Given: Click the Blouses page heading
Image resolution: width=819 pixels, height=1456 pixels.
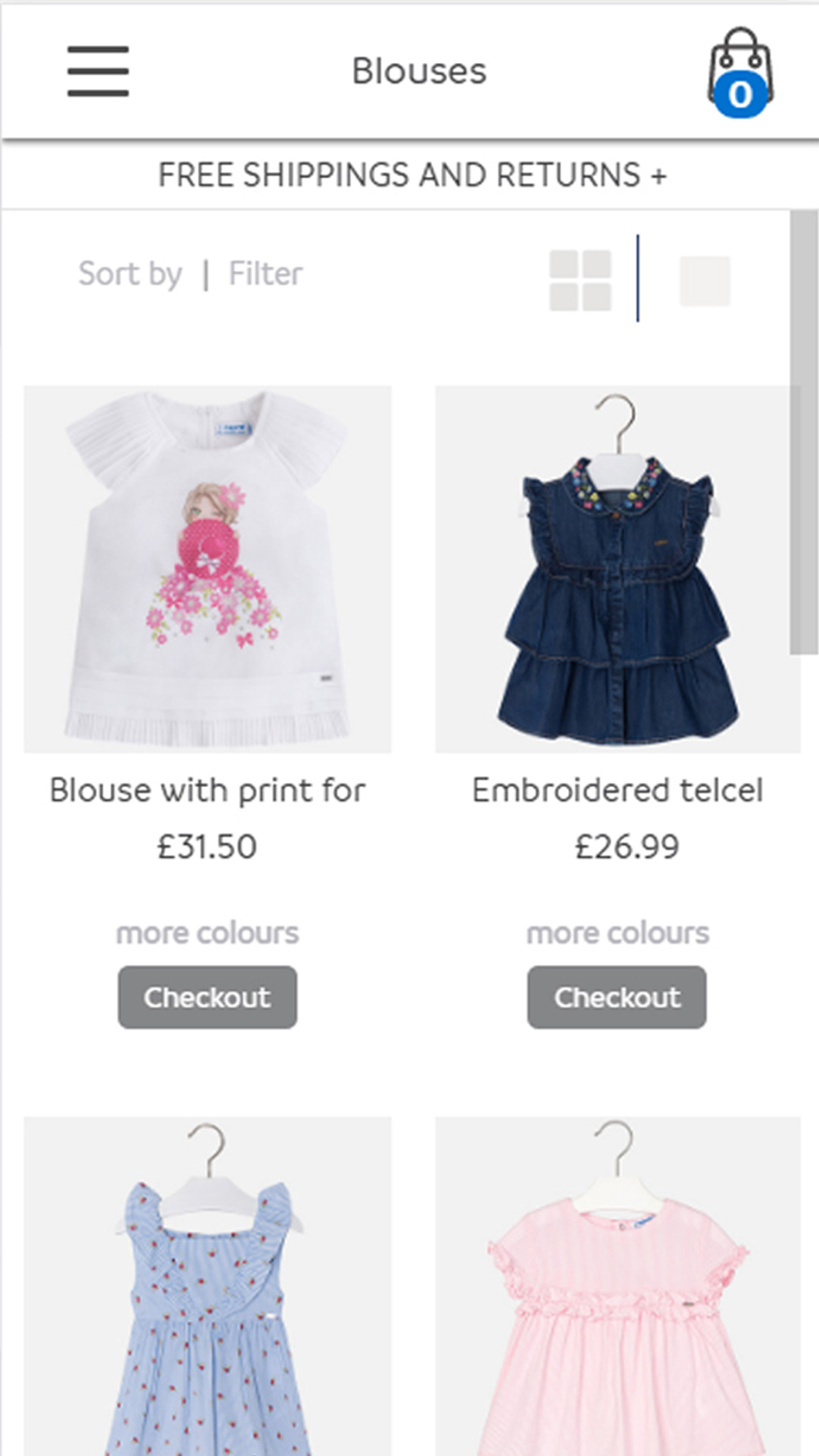Looking at the screenshot, I should 419,71.
